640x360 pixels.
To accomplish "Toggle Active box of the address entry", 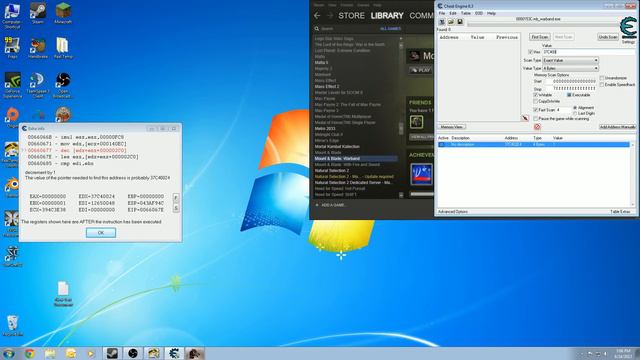I will coord(441,144).
